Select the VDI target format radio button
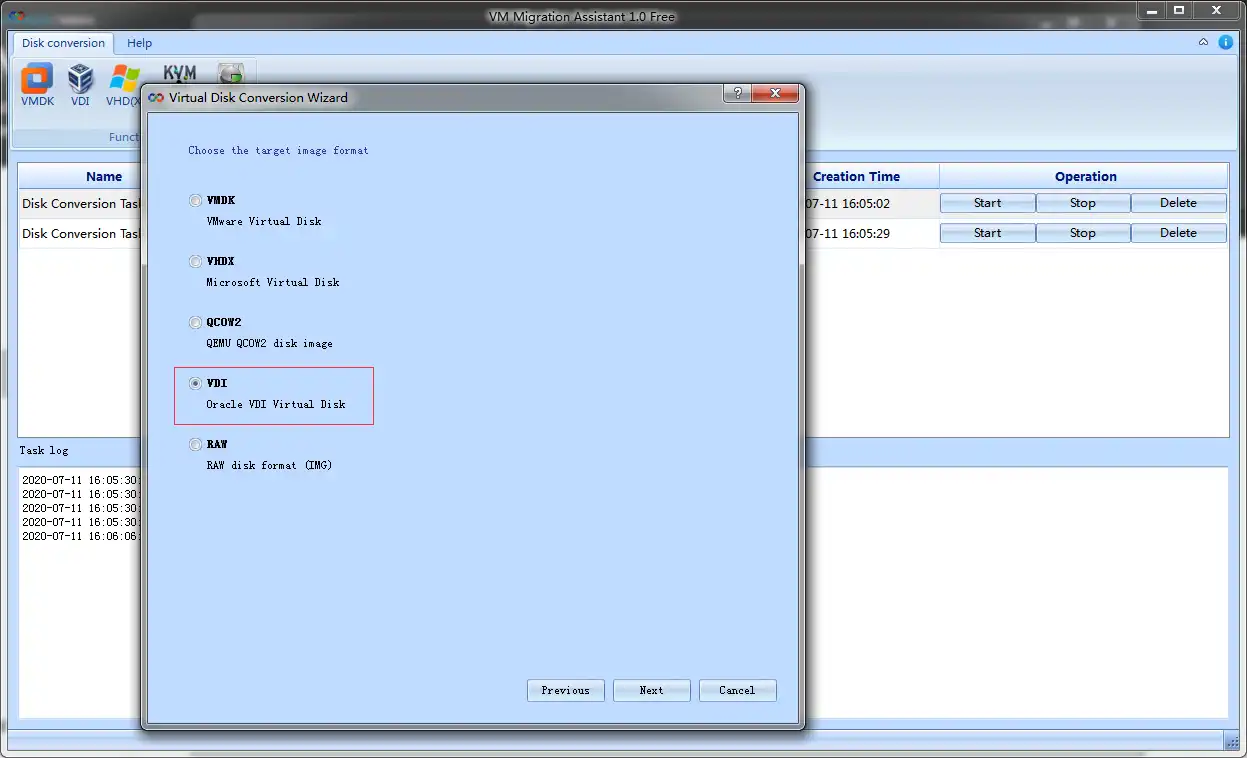 coord(195,384)
